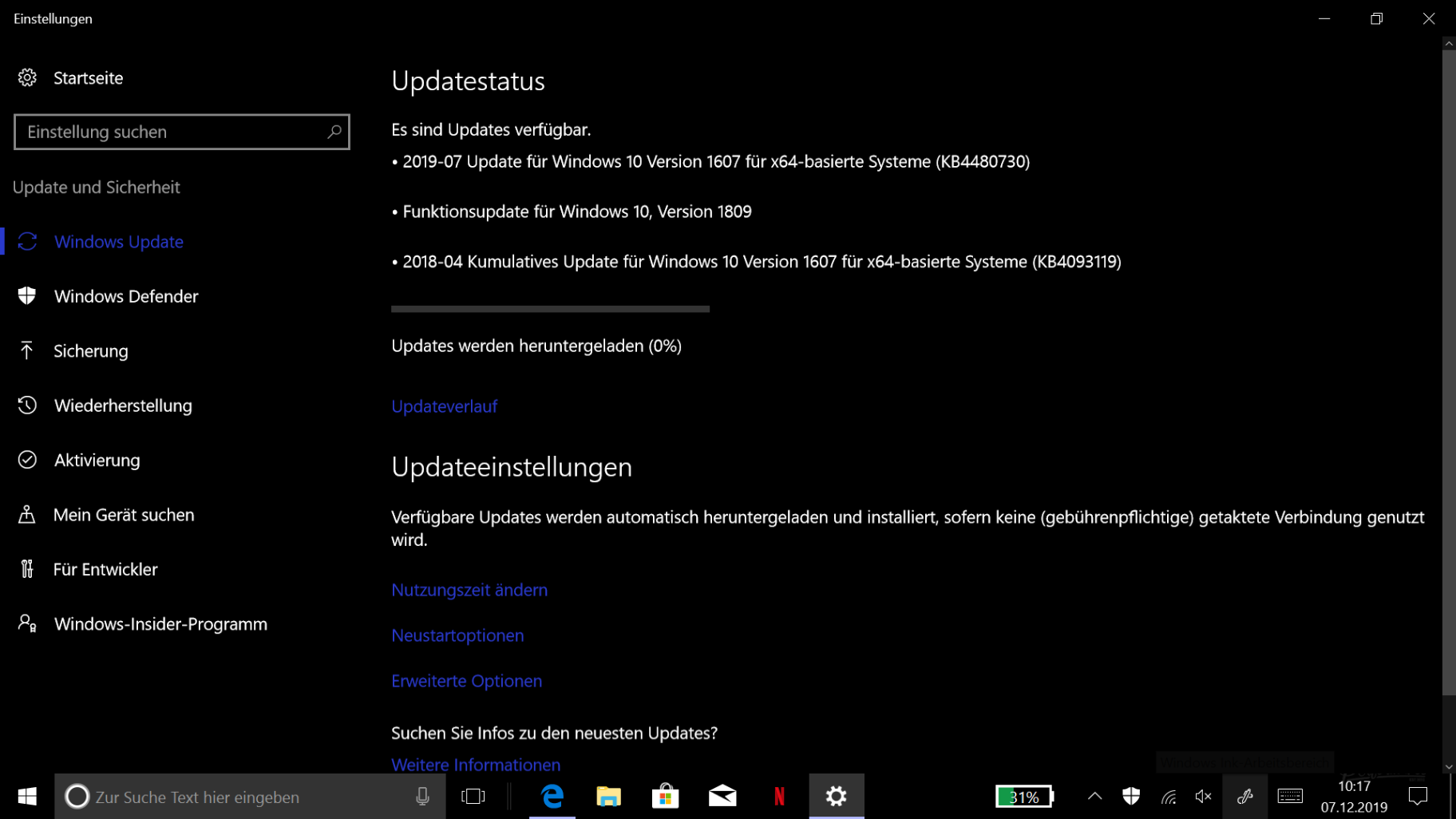Viewport: 1456px width, 819px height.
Task: Click the Windows-Insider-Programm user icon
Action: click(x=27, y=624)
